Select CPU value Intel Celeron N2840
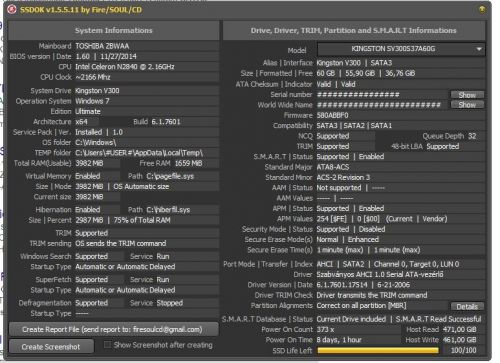The height and width of the screenshot is (363, 500). (125, 67)
